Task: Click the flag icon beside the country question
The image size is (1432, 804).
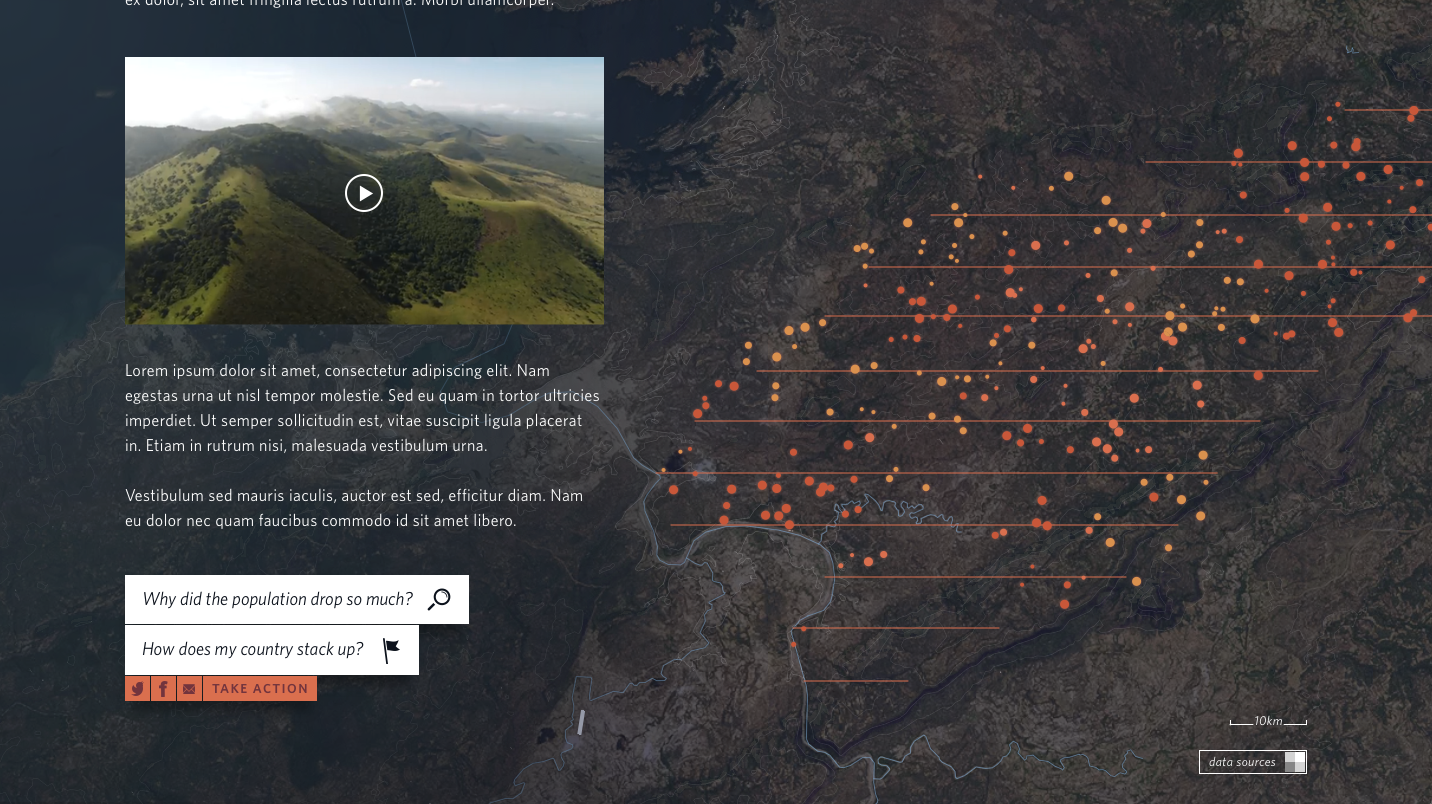Action: click(391, 650)
